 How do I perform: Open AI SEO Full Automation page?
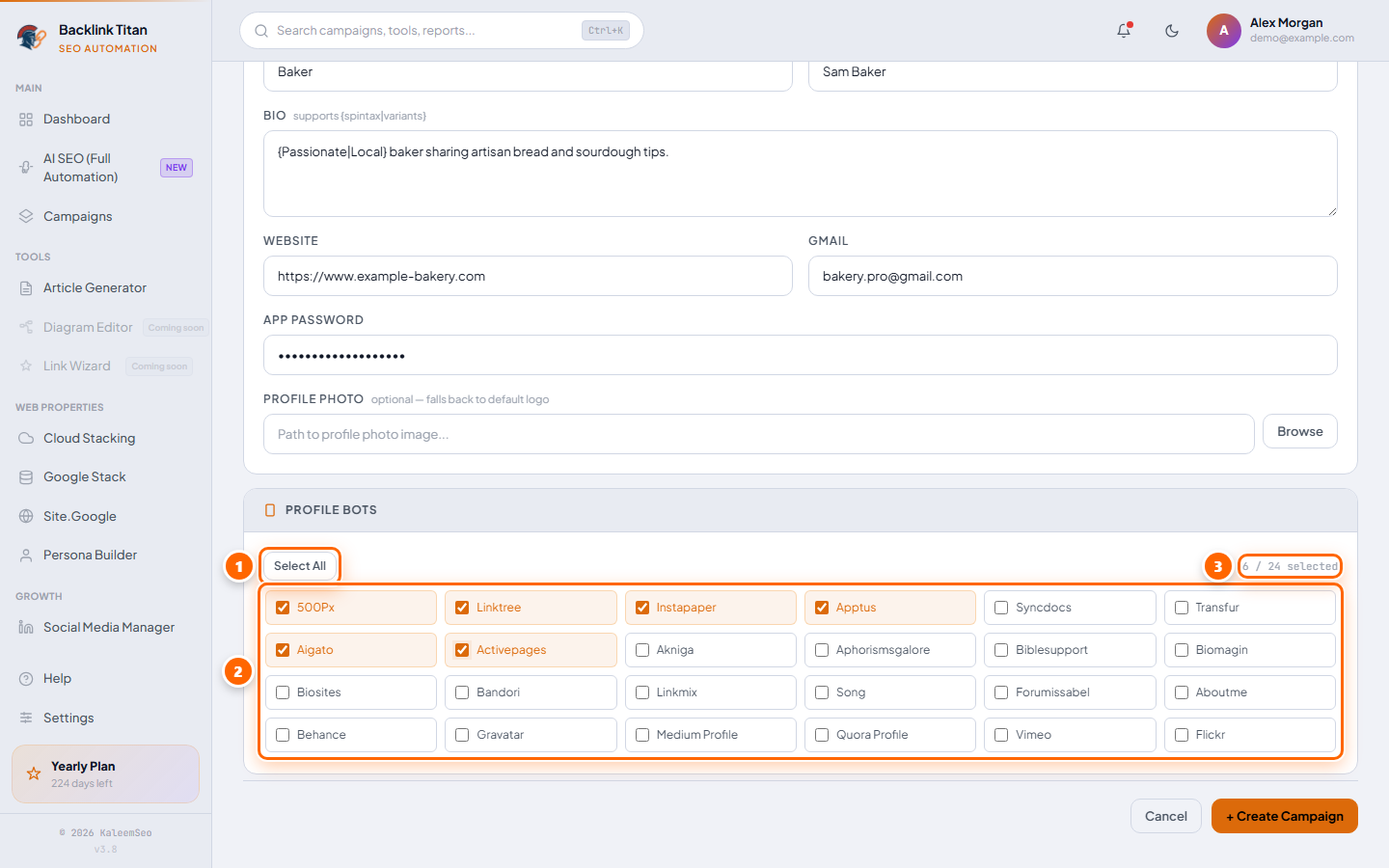pyautogui.click(x=106, y=168)
